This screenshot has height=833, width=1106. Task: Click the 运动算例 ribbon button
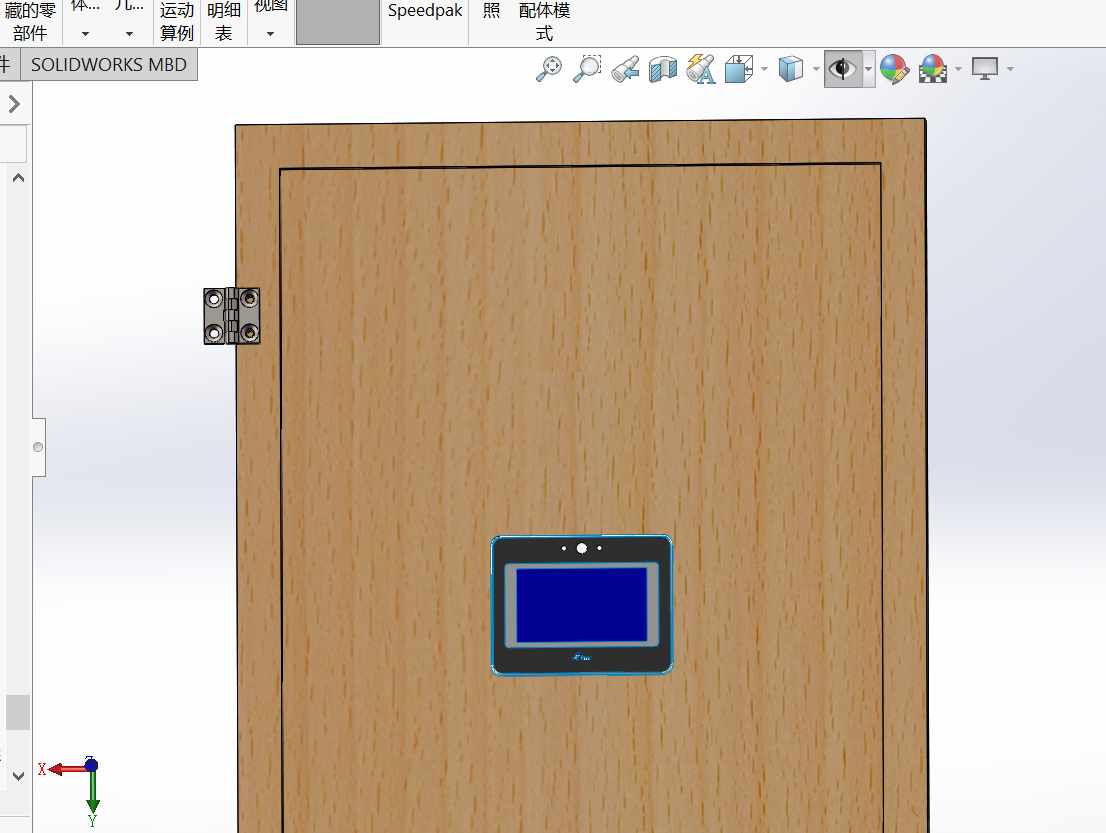176,22
